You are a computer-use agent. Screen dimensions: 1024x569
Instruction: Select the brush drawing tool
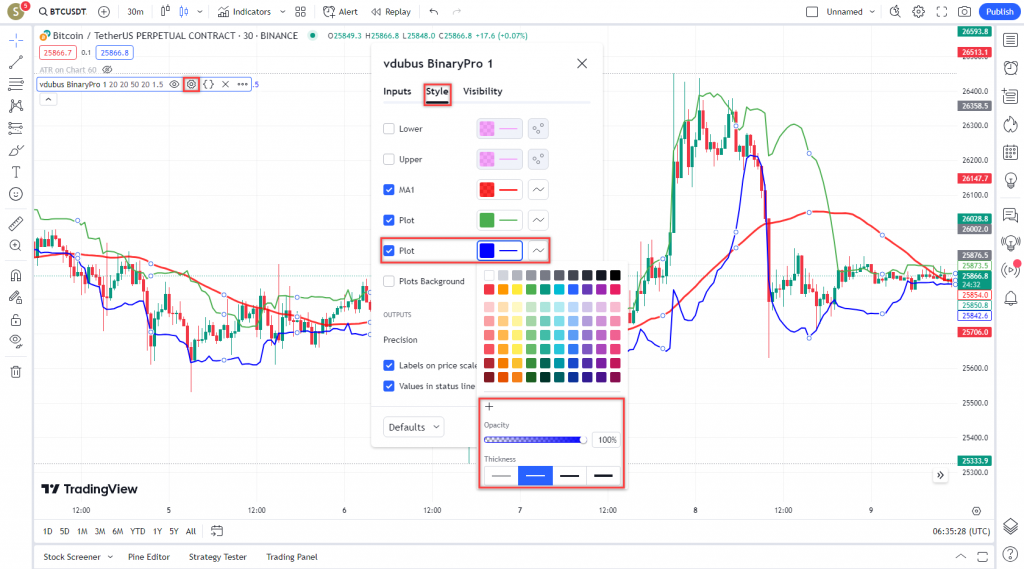tap(16, 150)
